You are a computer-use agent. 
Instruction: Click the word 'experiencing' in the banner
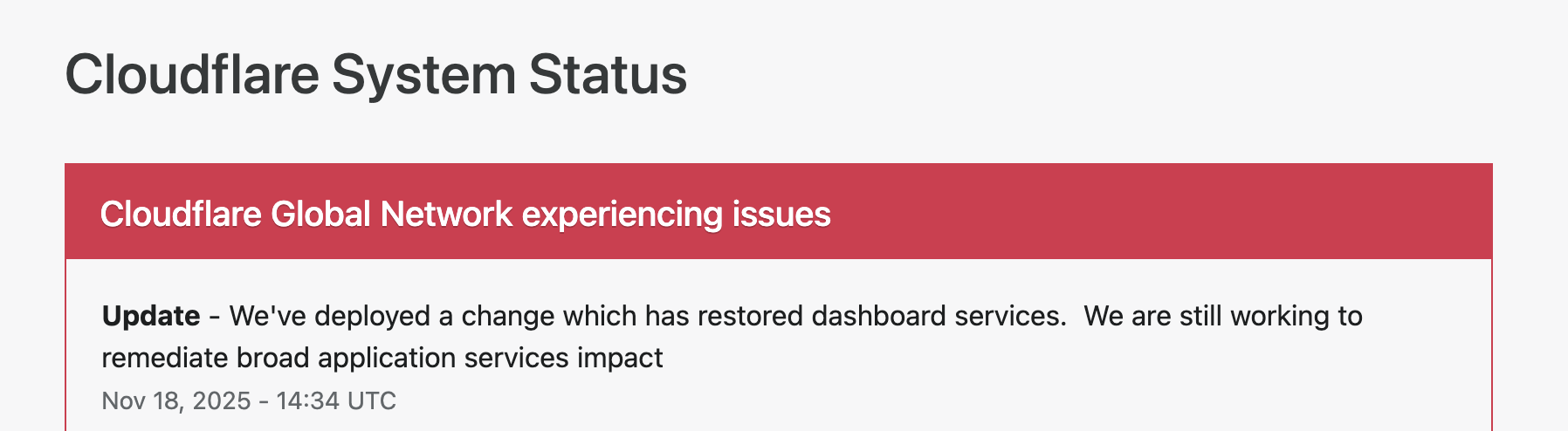point(622,214)
